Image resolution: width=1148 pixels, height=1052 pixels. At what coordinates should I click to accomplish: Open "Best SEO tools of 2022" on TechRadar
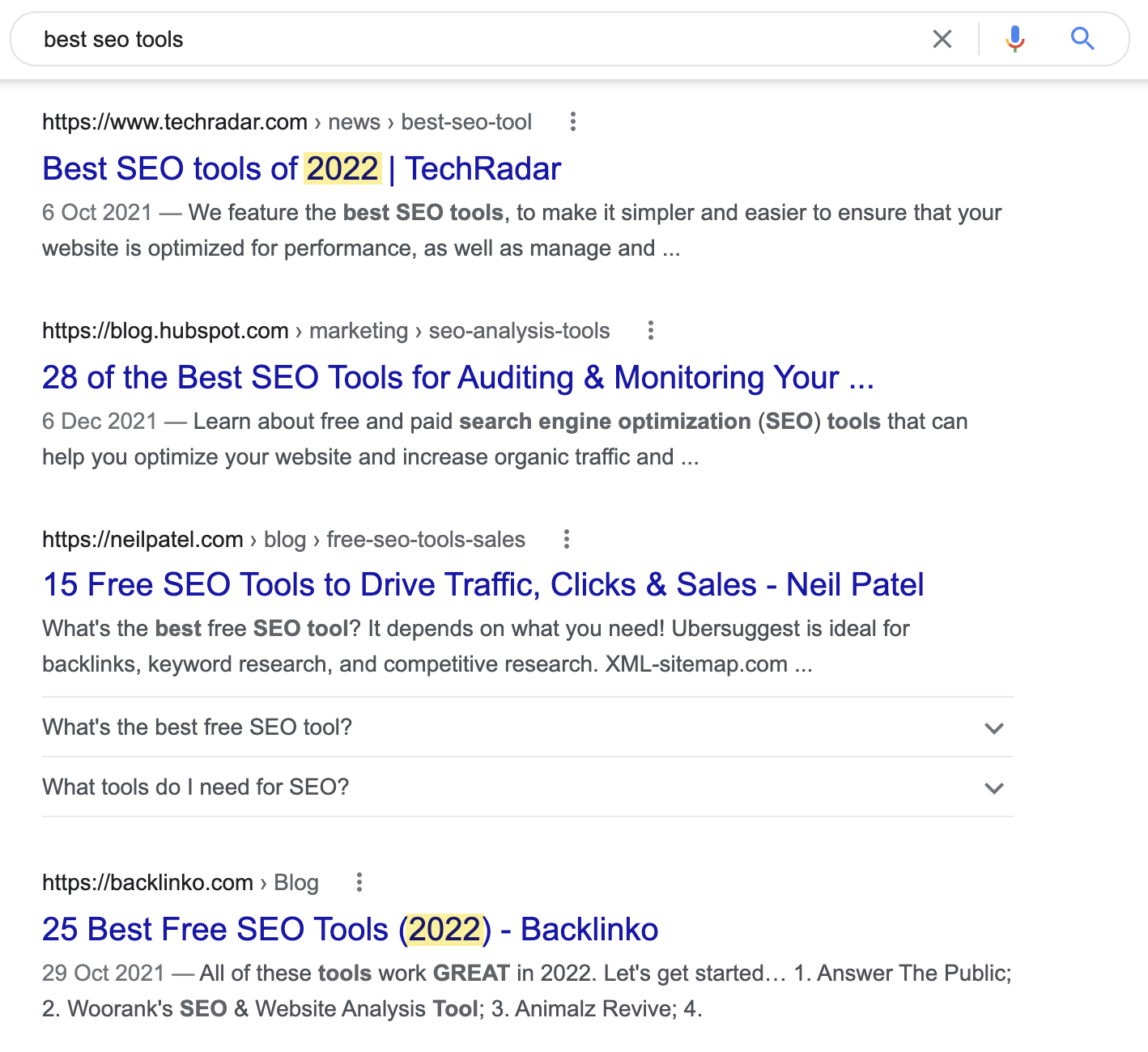pos(301,168)
